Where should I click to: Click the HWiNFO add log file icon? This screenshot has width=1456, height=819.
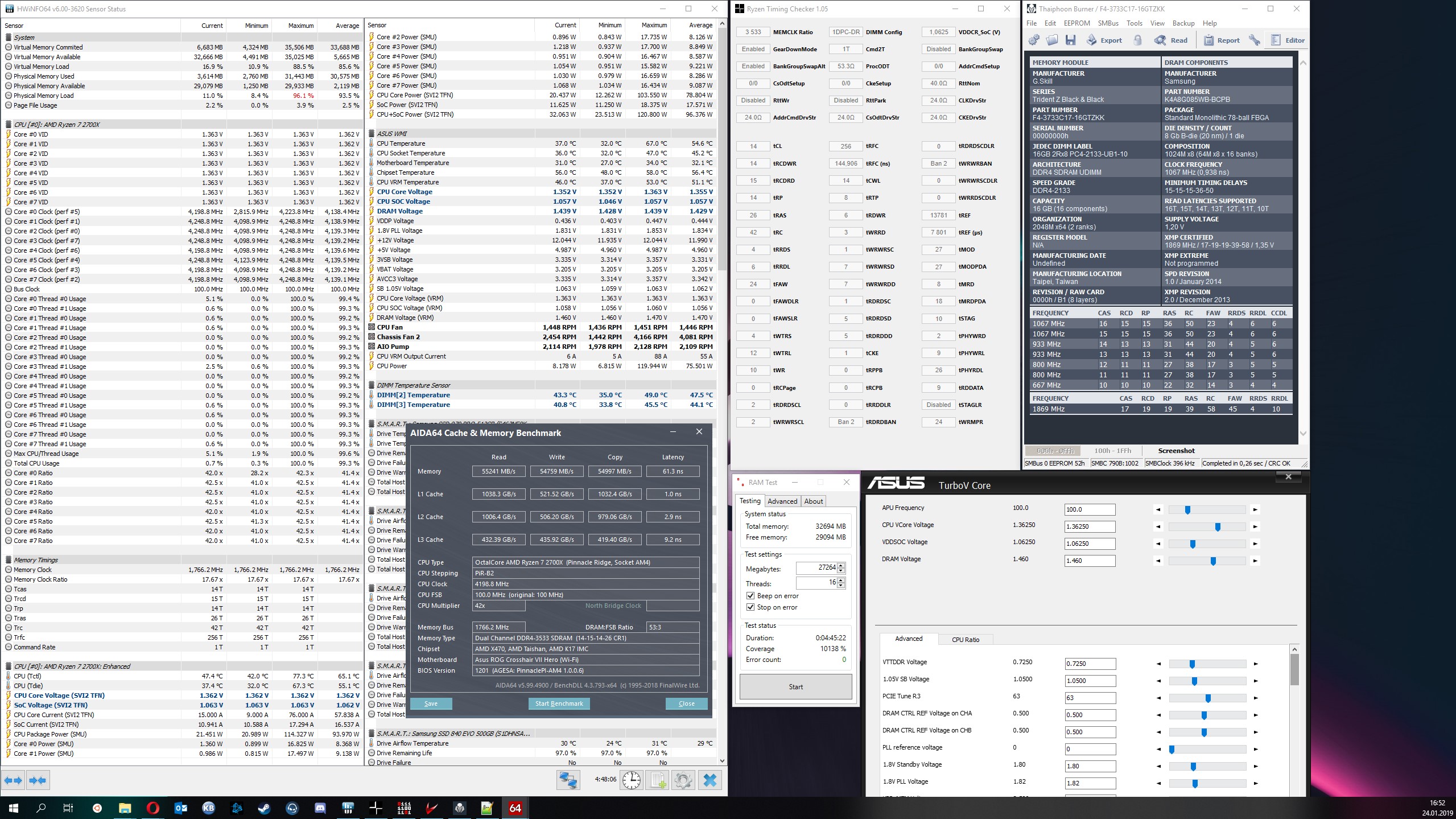(658, 780)
